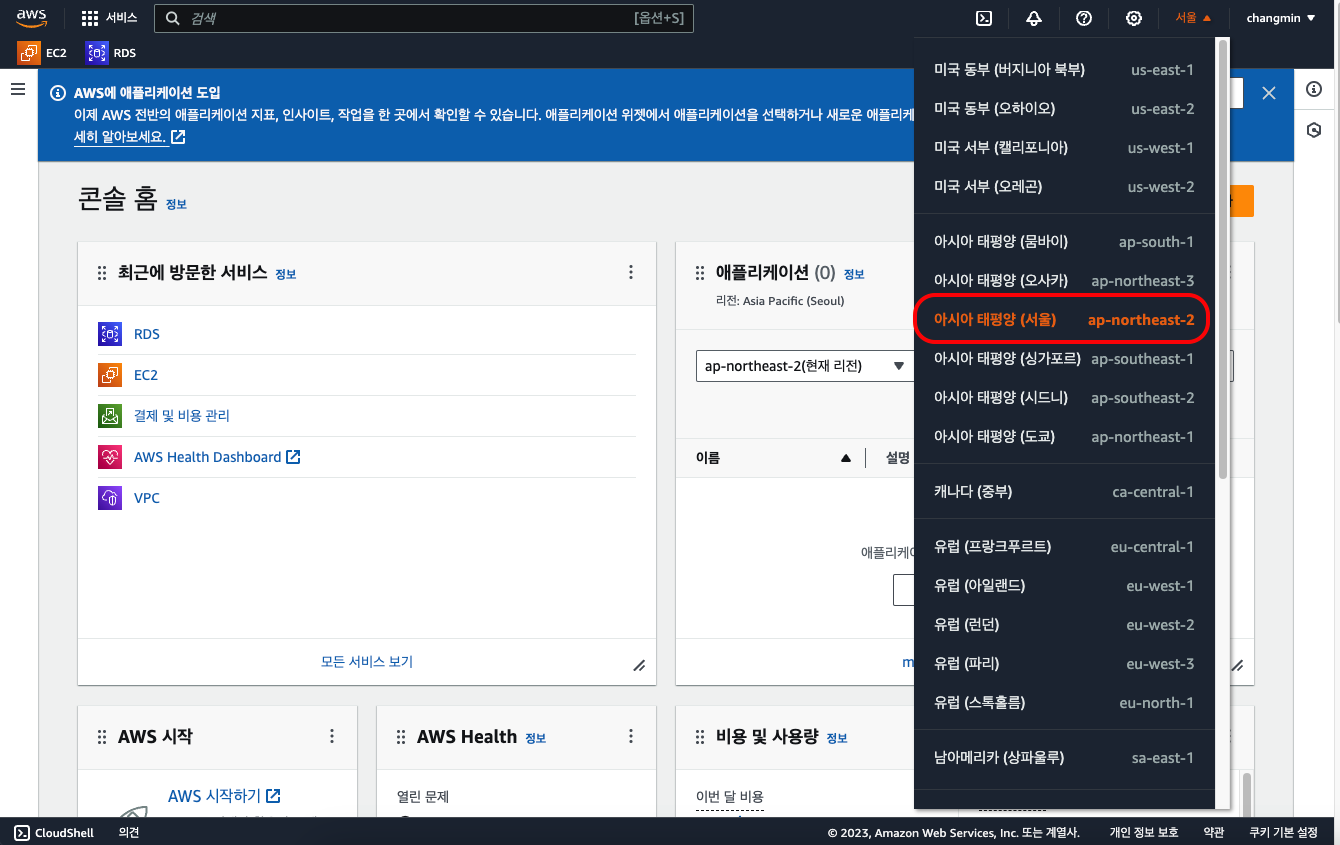Open the help question mark menu

1084,18
